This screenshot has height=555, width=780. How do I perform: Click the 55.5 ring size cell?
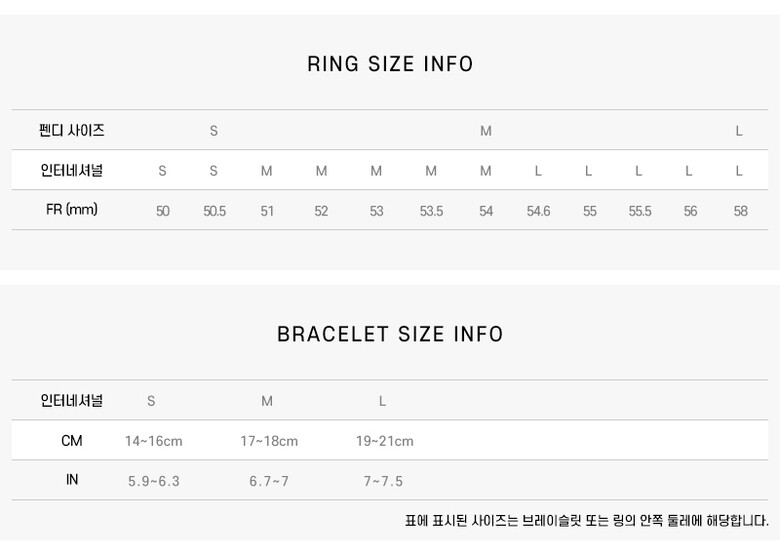click(x=640, y=211)
